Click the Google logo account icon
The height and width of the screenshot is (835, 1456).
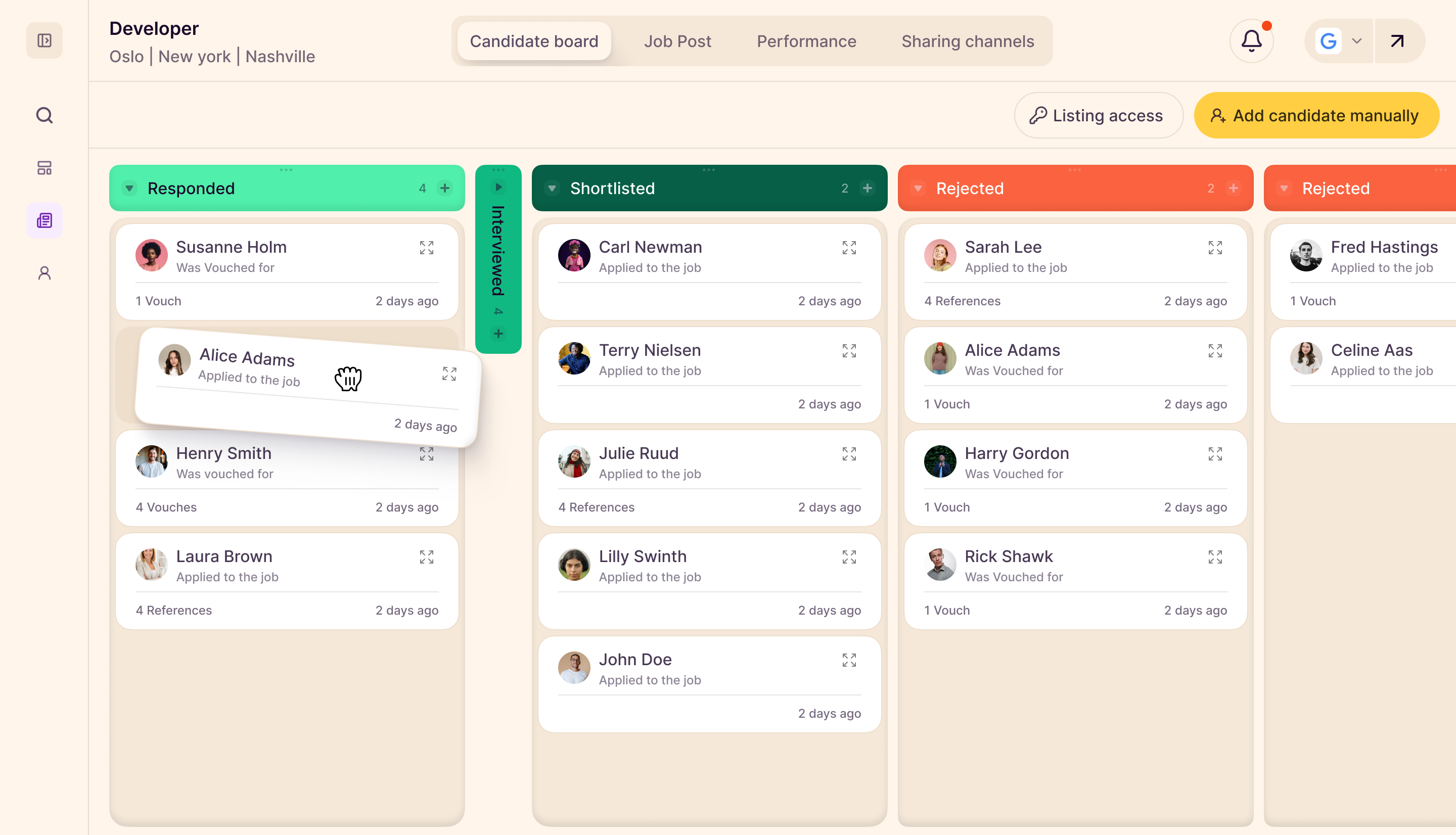click(1328, 41)
